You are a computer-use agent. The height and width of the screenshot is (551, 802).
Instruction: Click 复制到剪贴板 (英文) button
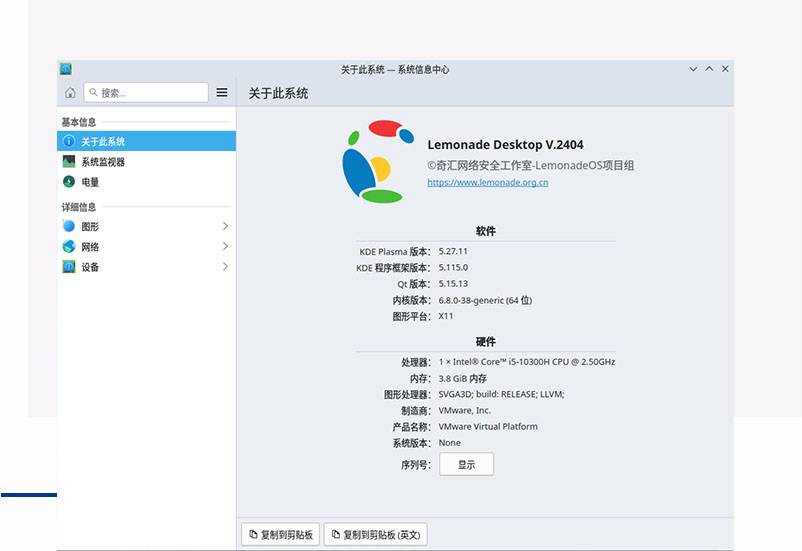point(375,535)
